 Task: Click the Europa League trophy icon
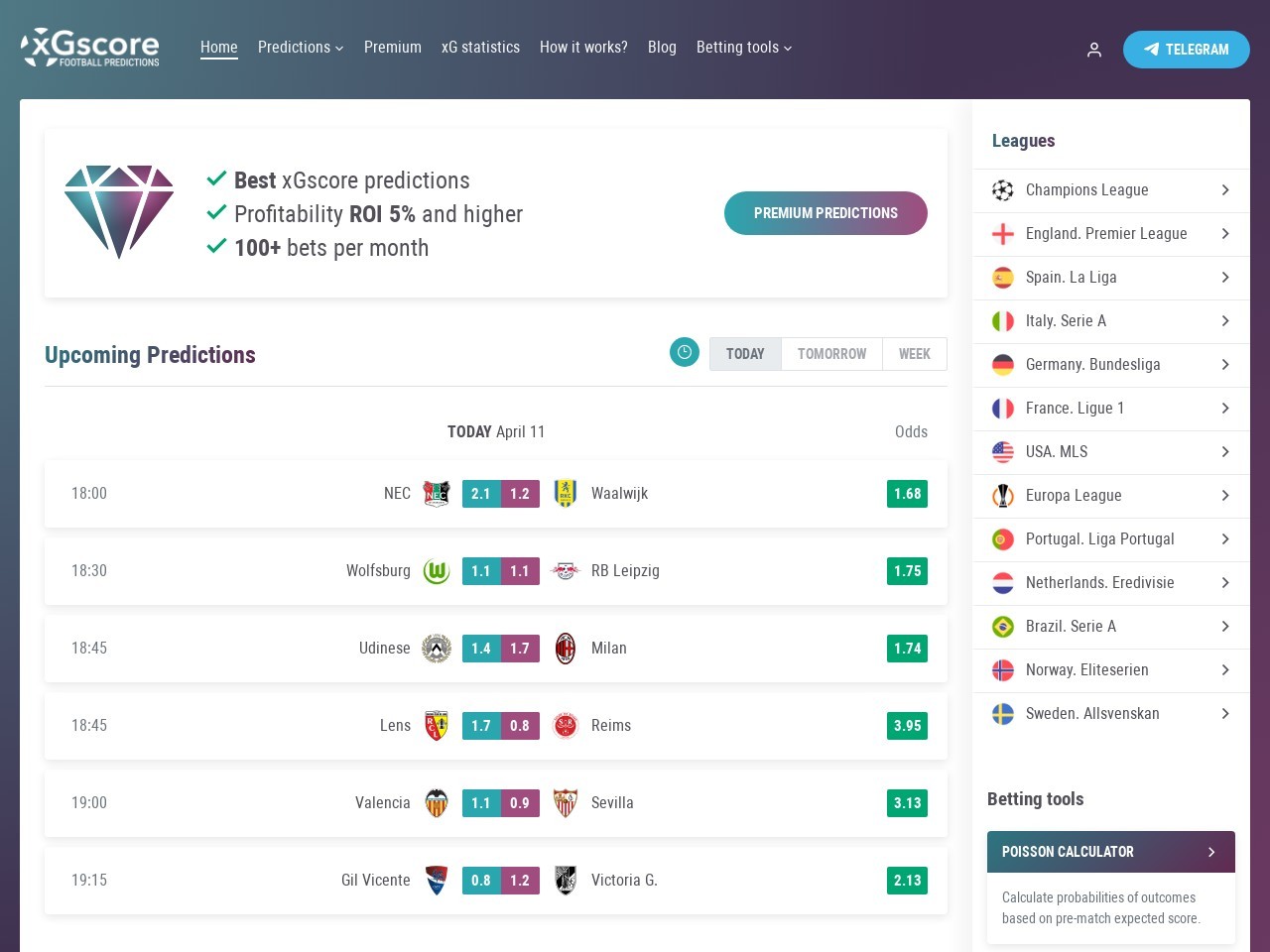(1003, 495)
